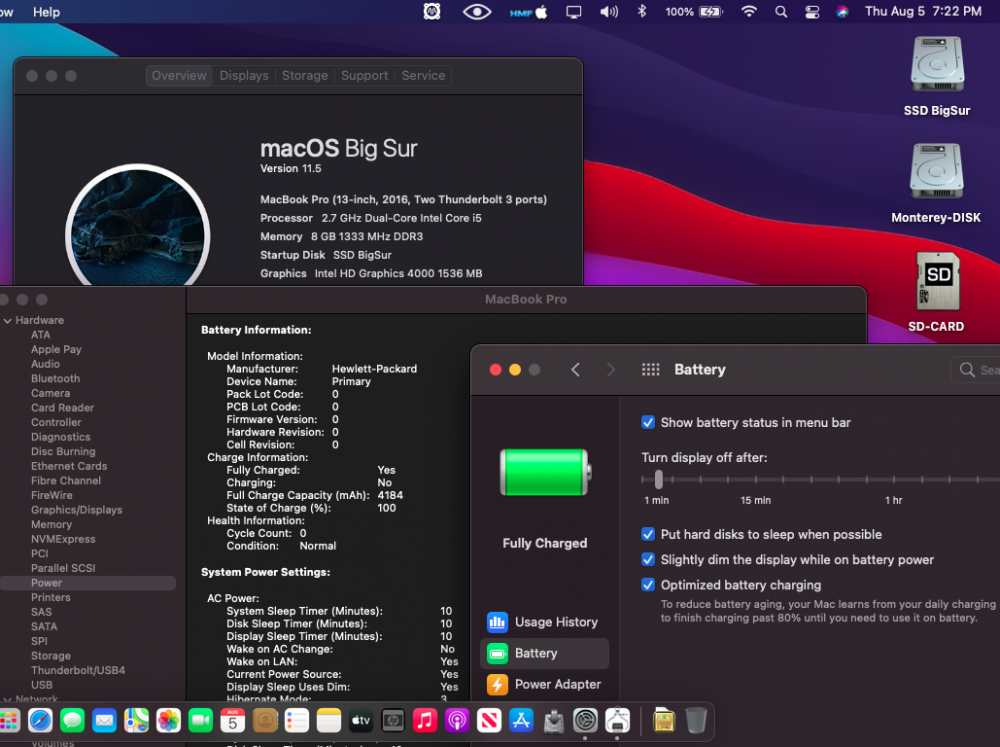This screenshot has width=1000, height=747.
Task: Open the Help menu
Action: click(x=47, y=11)
